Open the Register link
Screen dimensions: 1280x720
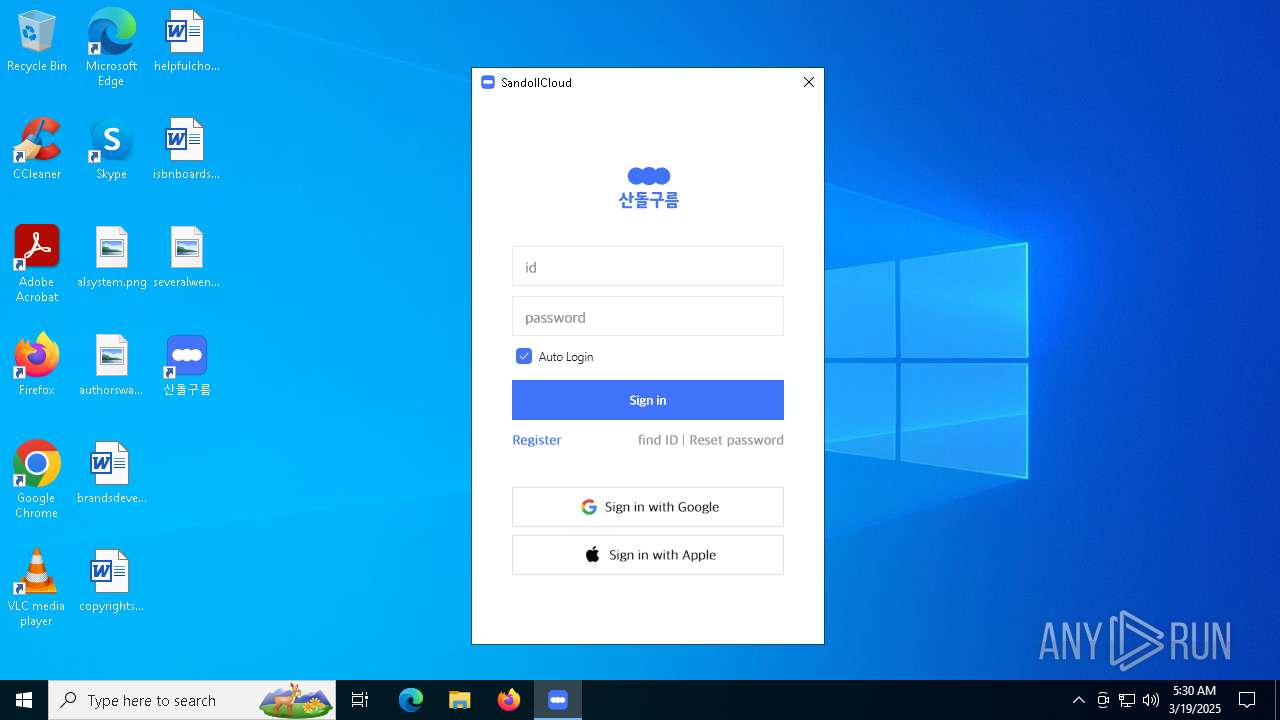[x=537, y=440]
